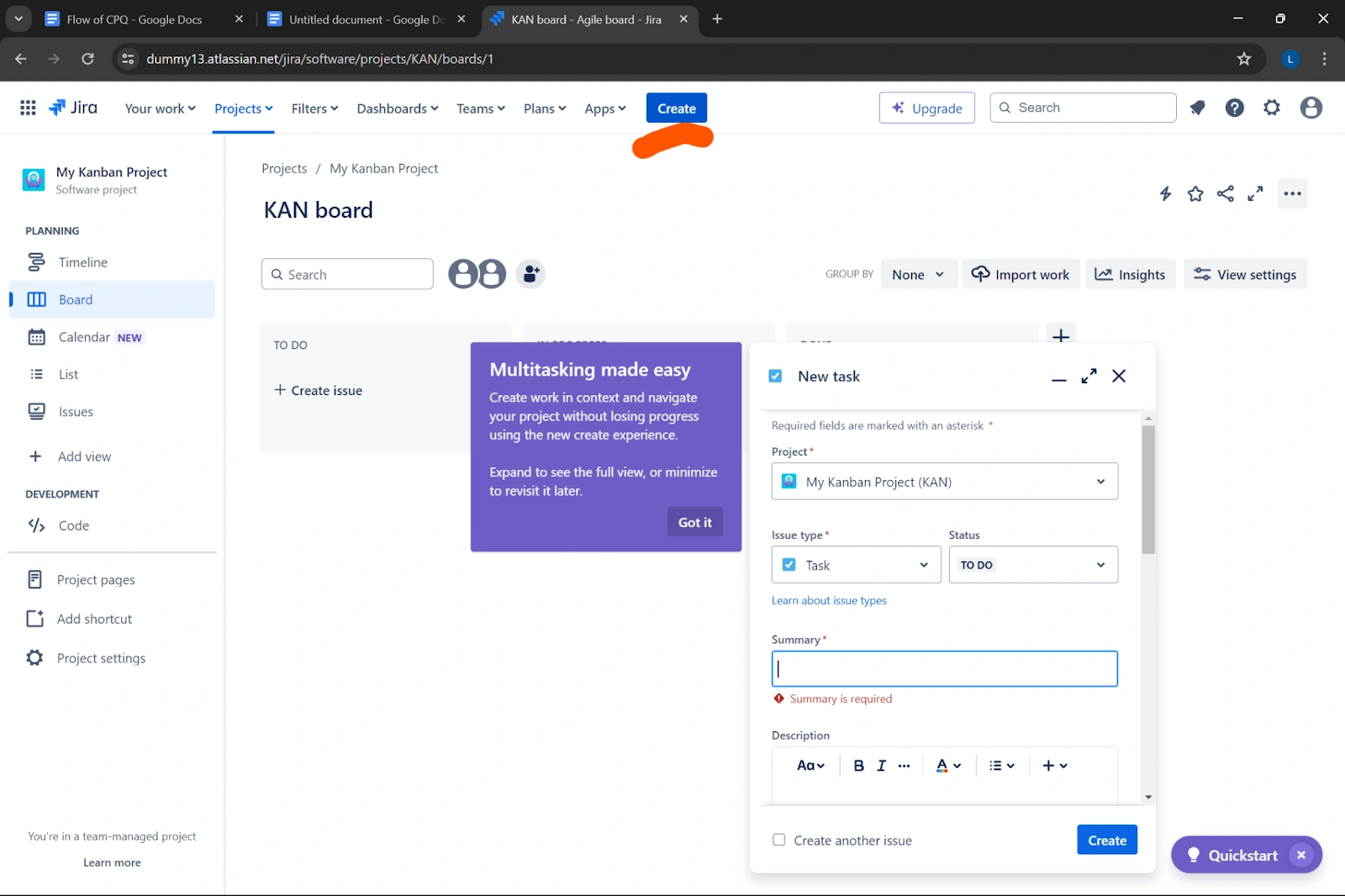Open the Help question mark icon
The width and height of the screenshot is (1345, 896).
click(1234, 108)
